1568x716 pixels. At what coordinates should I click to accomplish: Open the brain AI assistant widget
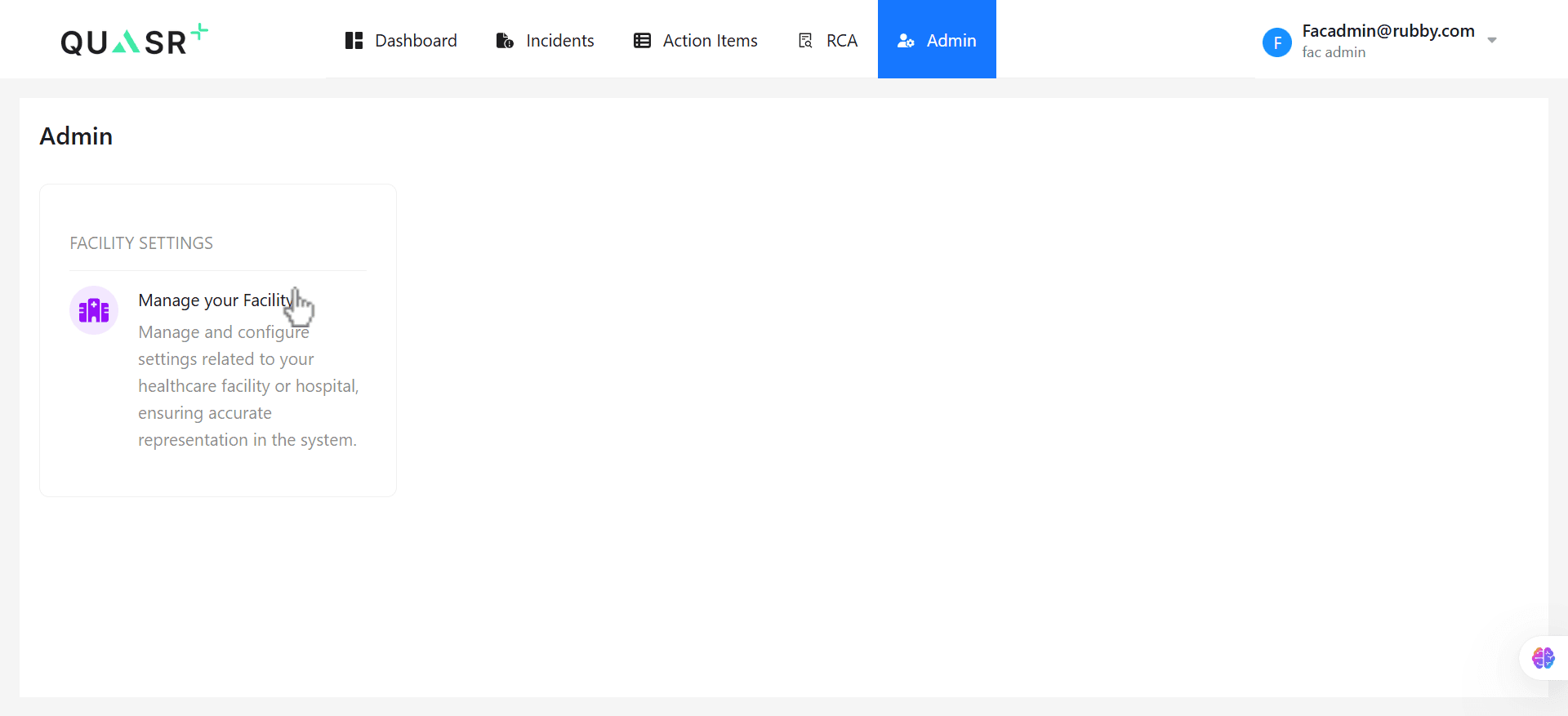[x=1543, y=658]
